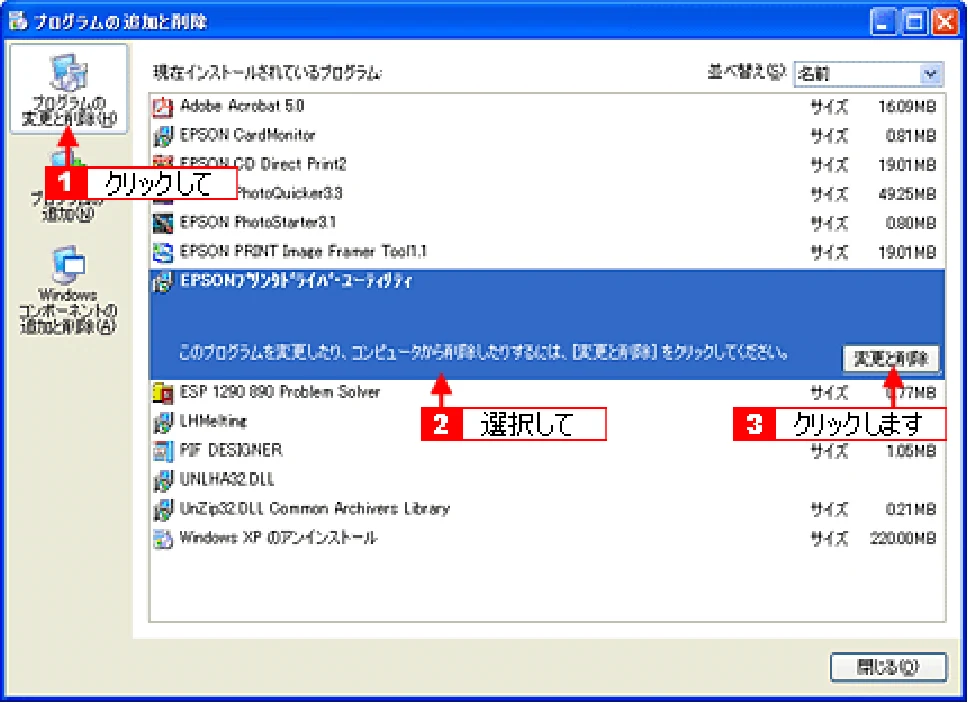Click the UnZip32.DLL Common Archivers Library icon
Viewport: 968px width, 703px height.
point(163,510)
